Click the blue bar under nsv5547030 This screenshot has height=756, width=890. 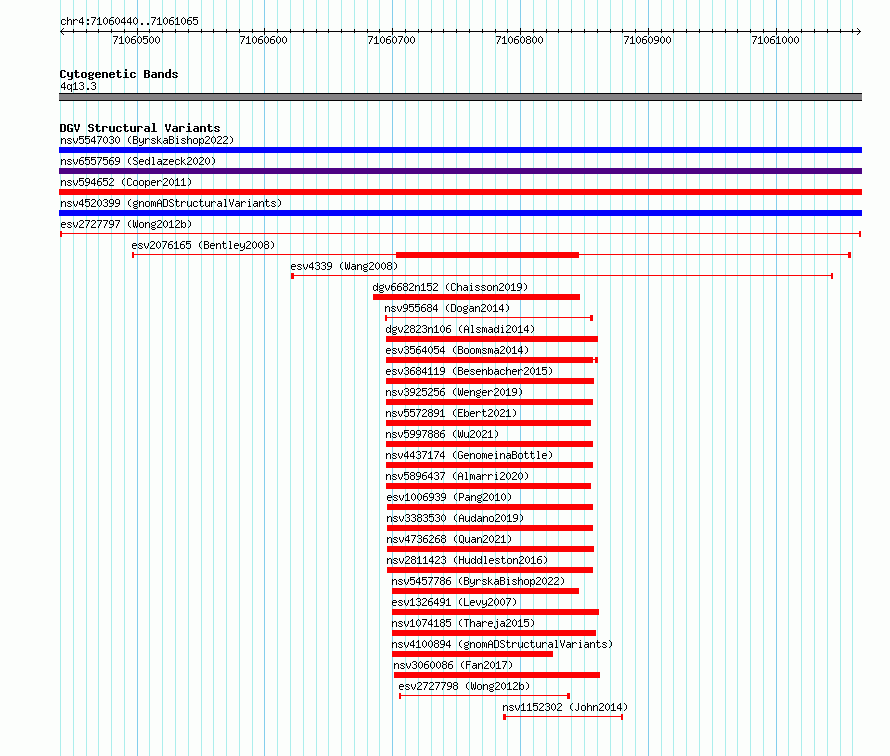pos(460,150)
